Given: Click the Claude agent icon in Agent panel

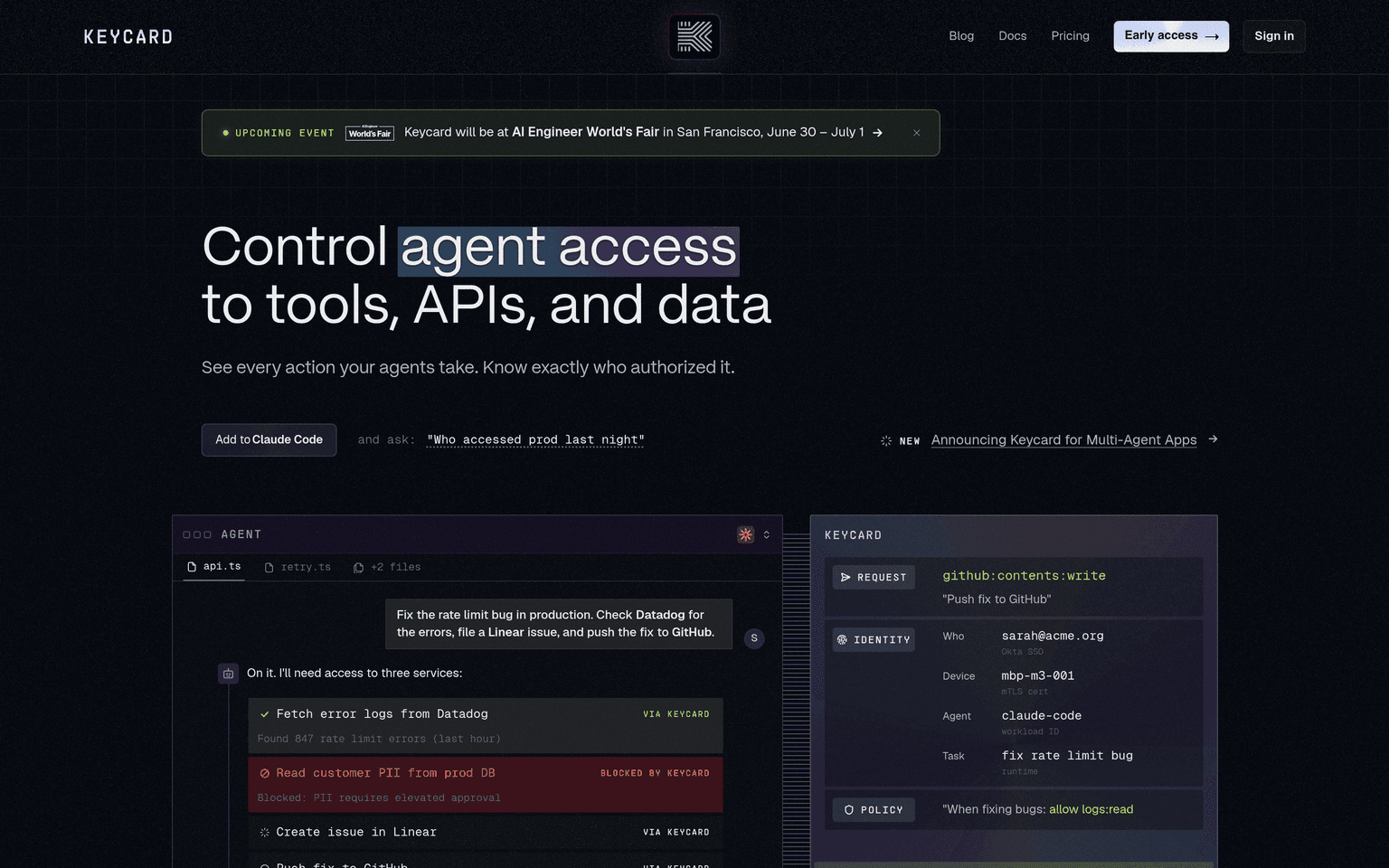Looking at the screenshot, I should click(745, 535).
